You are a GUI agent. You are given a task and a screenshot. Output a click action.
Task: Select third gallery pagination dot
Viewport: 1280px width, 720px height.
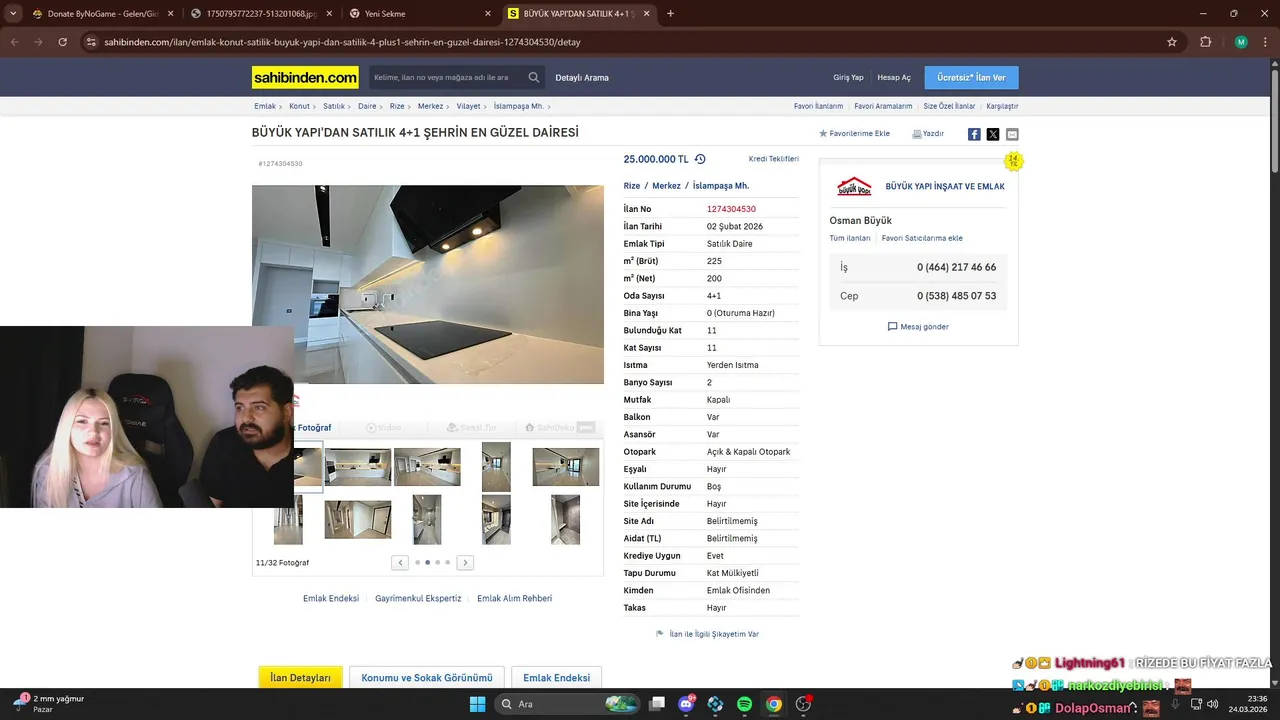click(x=437, y=563)
